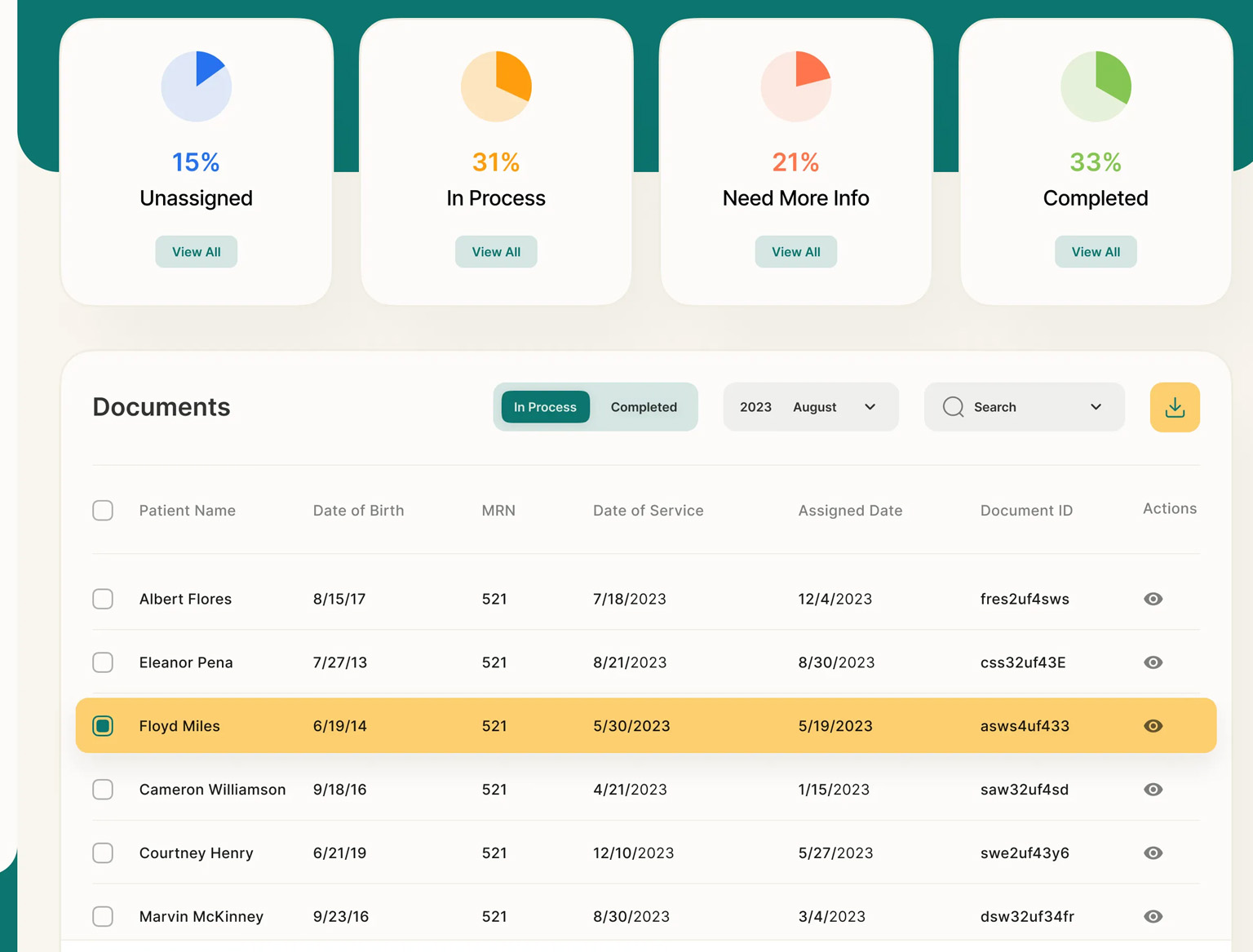Screen dimensions: 1253x952
Task: Click date of service 12/10/2023
Action: pos(633,853)
